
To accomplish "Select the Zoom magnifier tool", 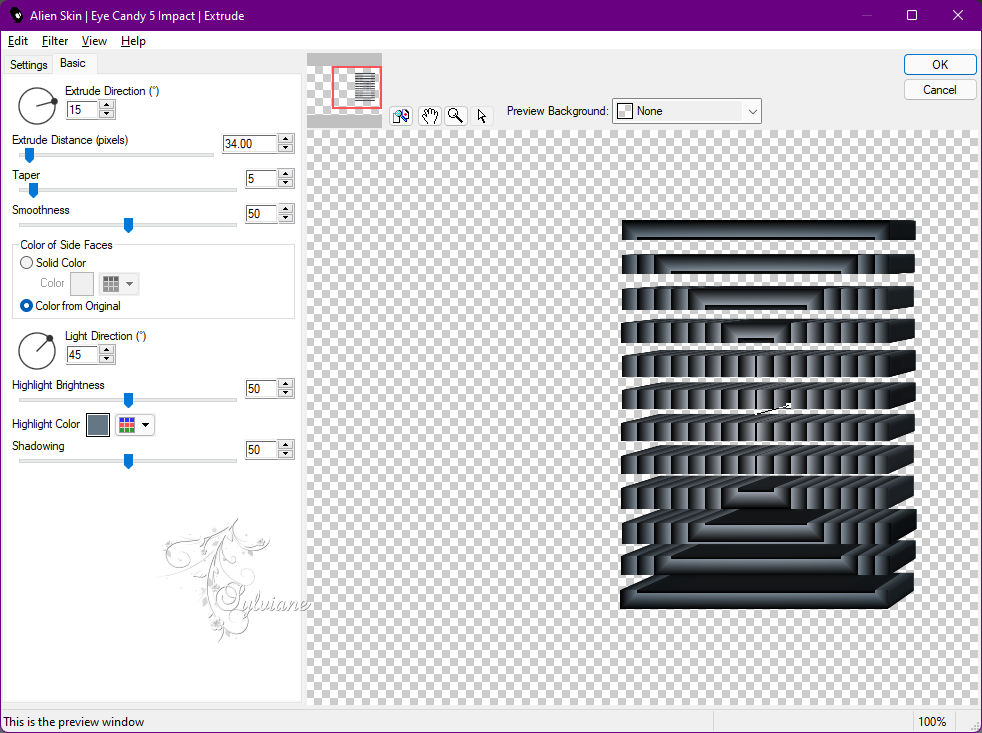I will tap(456, 116).
